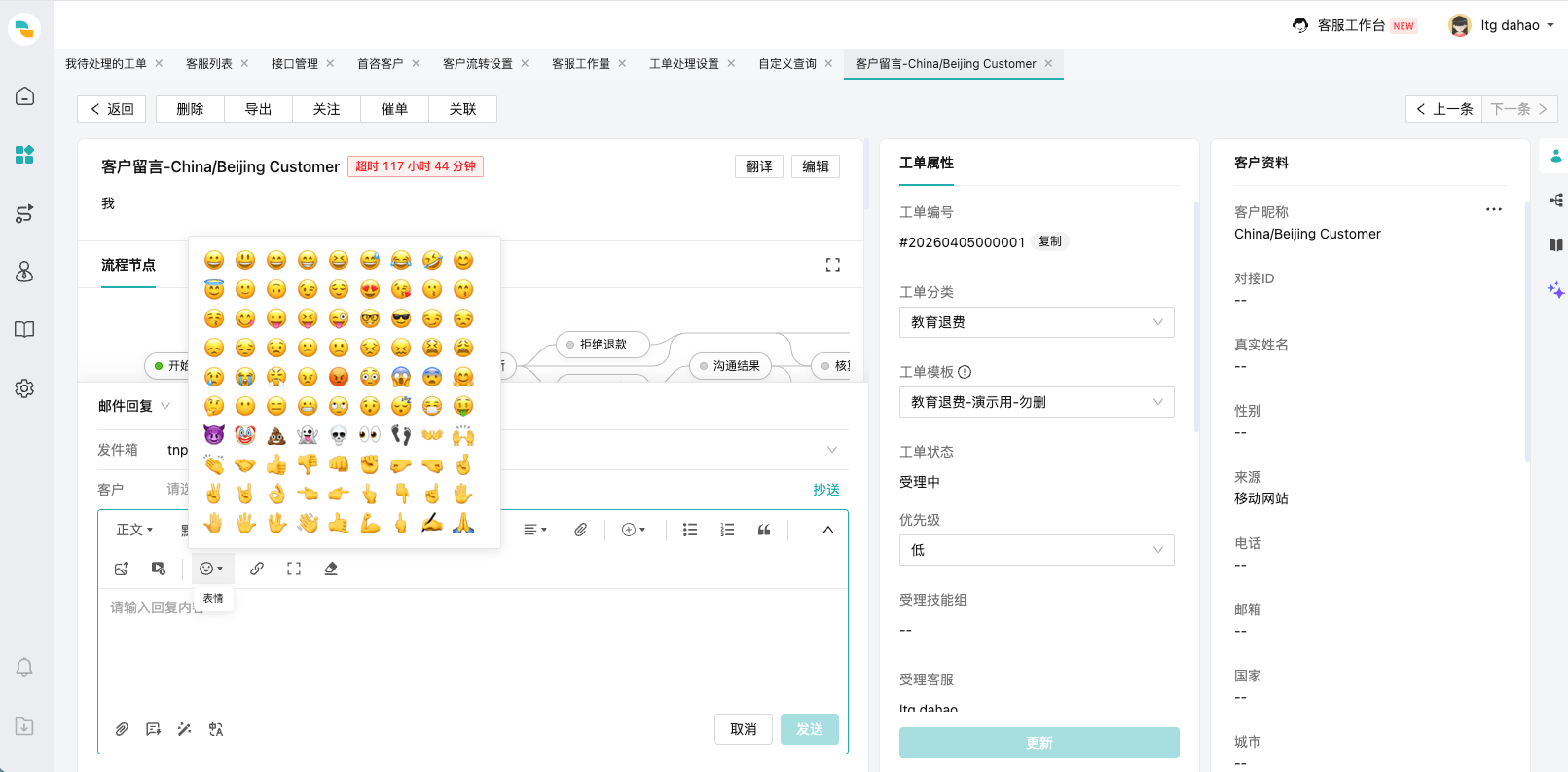
Task: Click in the reply content text area
Action: 473,647
